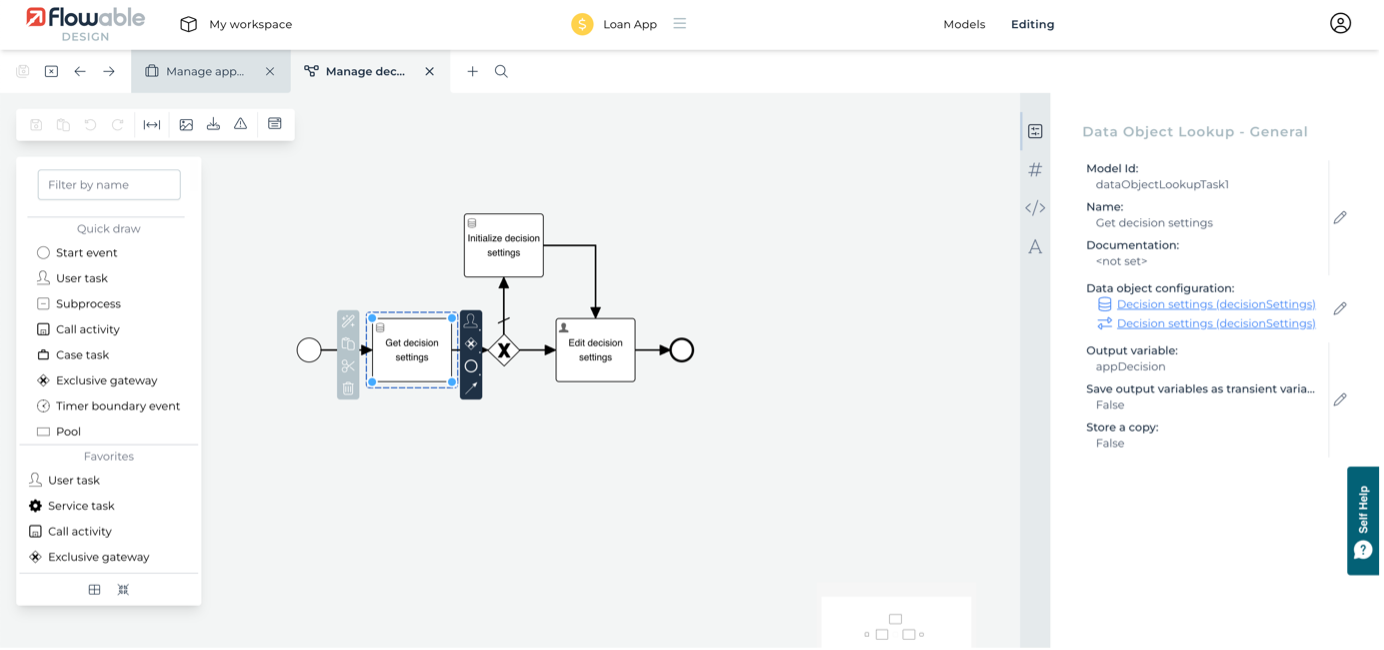Screen dimensions: 1384x650
Task: Cut the Get decision settings task with scissors icon
Action: pyautogui.click(x=348, y=366)
